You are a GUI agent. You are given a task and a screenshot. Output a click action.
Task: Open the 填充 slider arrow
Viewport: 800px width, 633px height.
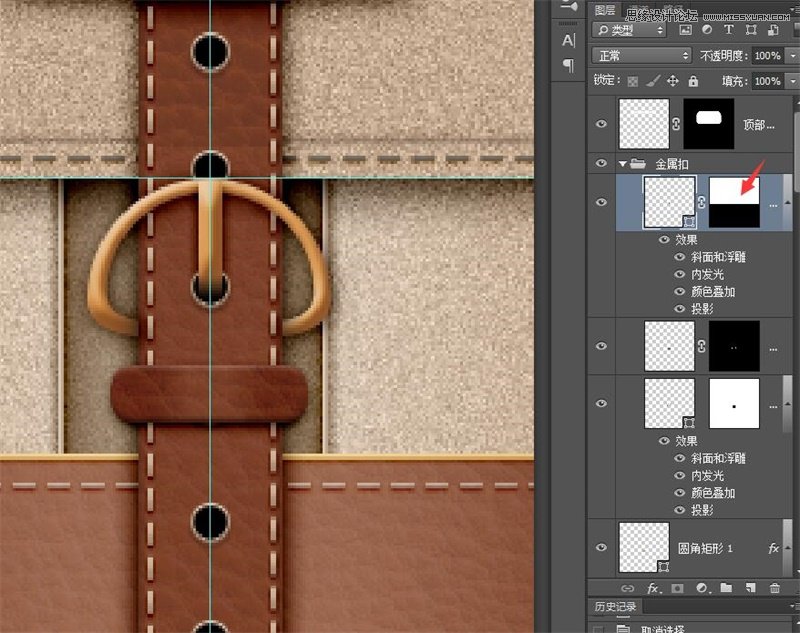click(792, 81)
